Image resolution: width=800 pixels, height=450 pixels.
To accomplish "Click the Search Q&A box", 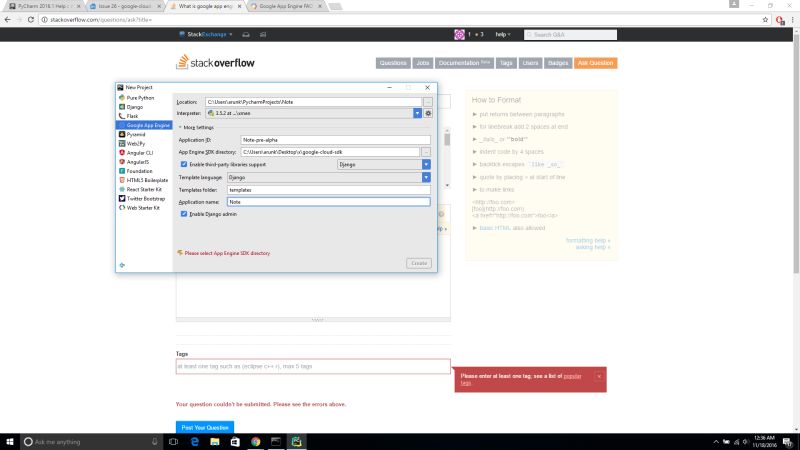I will point(570,35).
